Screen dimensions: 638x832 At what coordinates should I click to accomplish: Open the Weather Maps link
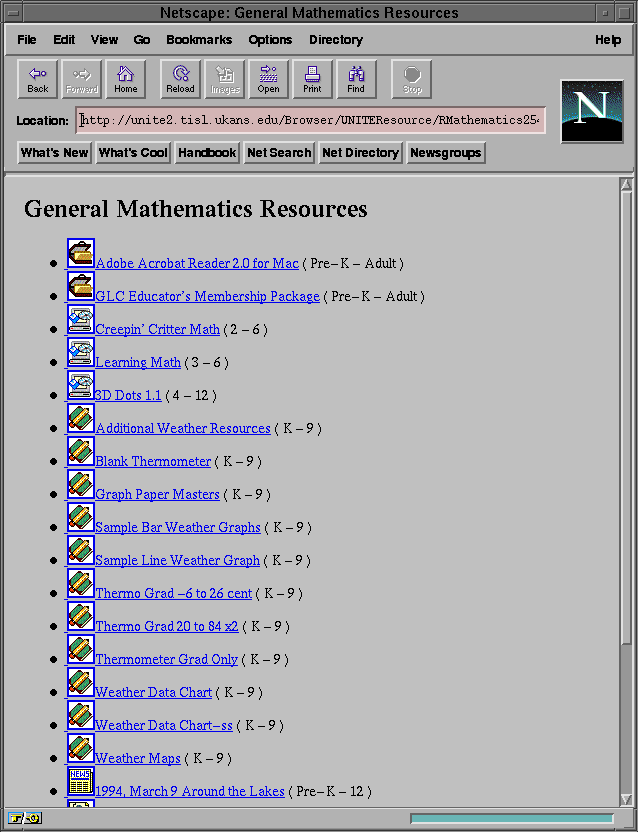pyautogui.click(x=137, y=758)
